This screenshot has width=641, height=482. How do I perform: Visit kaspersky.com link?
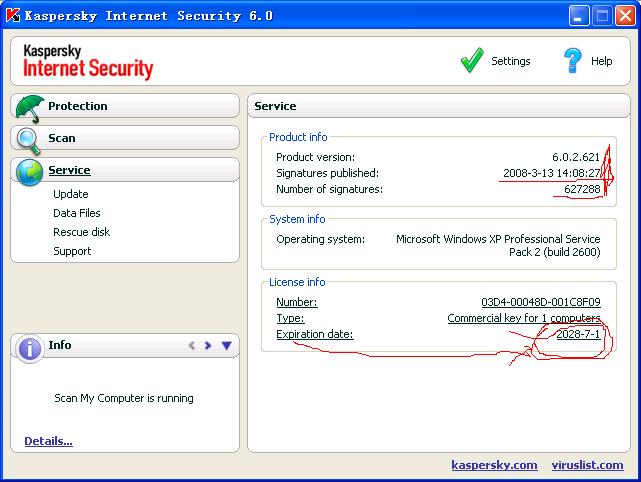(494, 465)
